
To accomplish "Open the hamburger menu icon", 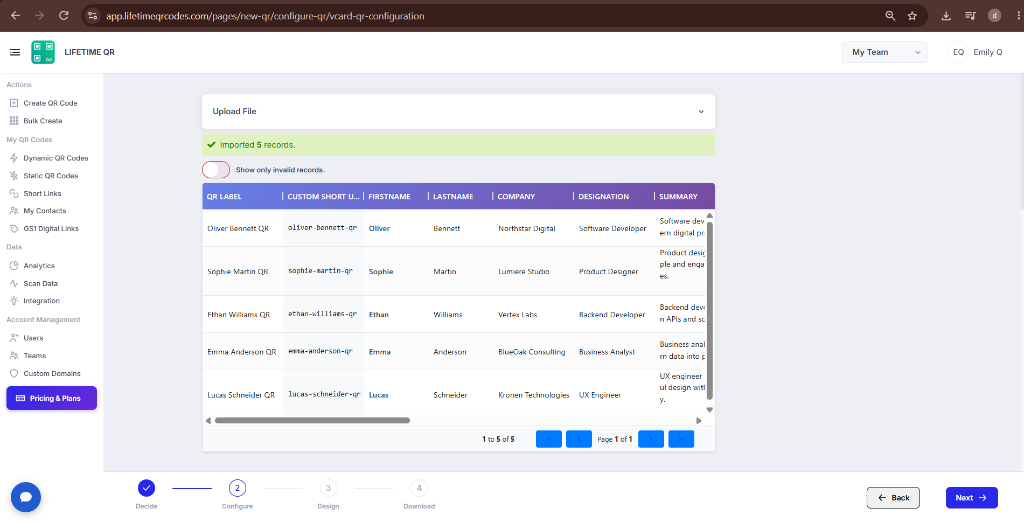I will pos(14,52).
